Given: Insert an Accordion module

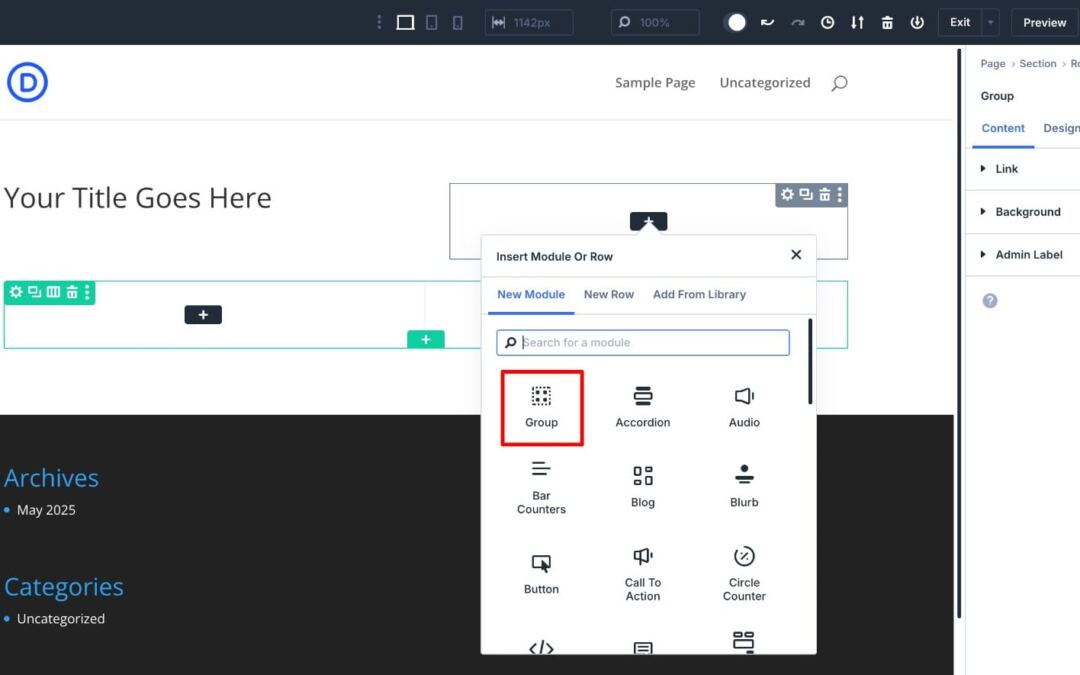Looking at the screenshot, I should tap(642, 407).
